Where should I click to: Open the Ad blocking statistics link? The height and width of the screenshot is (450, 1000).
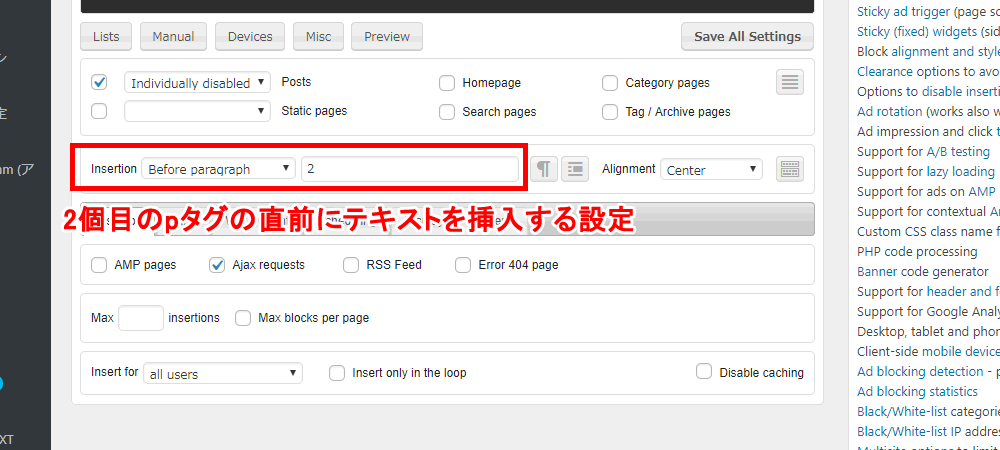(x=917, y=391)
